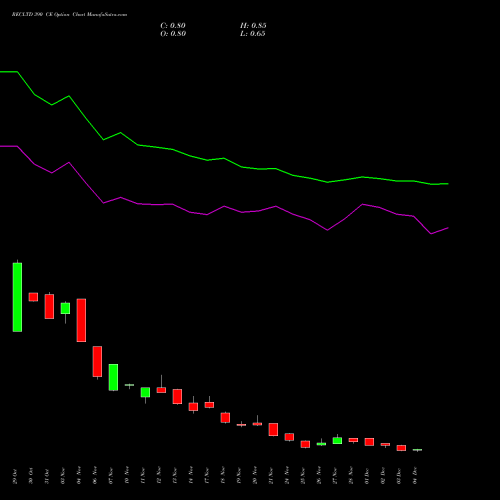
Task: Select the low value L: 0.65
Action: (x=253, y=34)
